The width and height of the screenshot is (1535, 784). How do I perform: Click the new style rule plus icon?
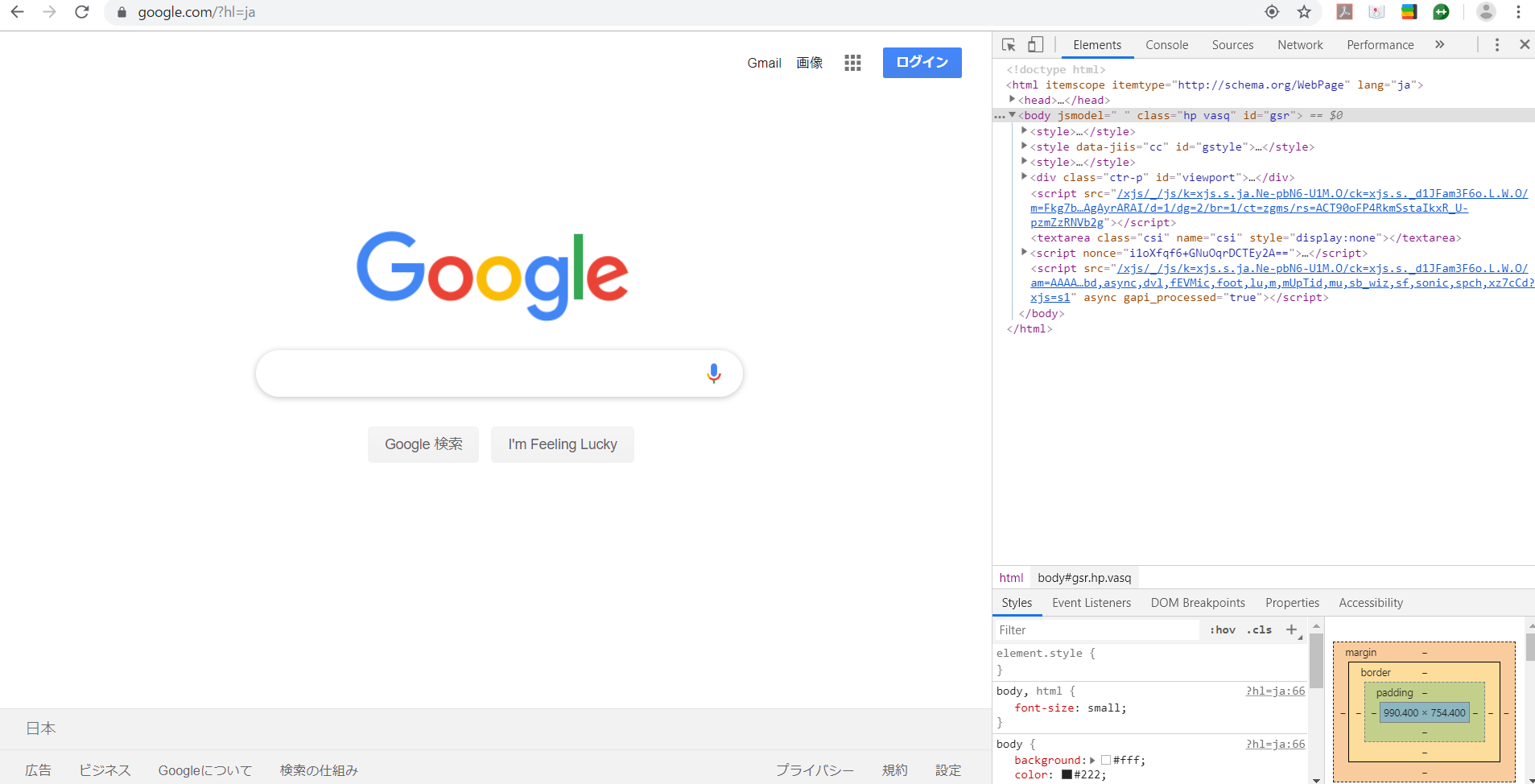pyautogui.click(x=1293, y=629)
